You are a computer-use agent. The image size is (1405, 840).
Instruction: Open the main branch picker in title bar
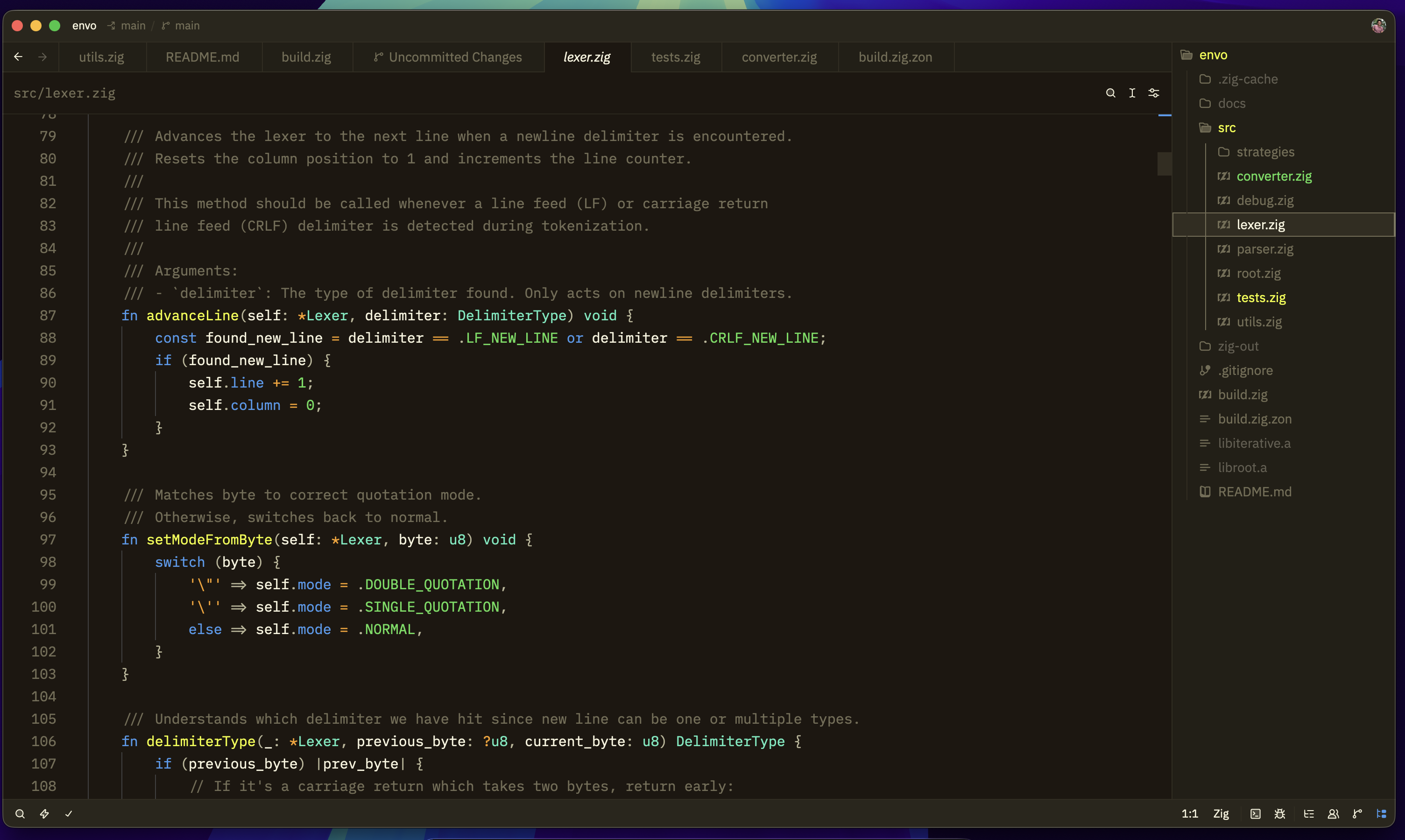click(181, 26)
